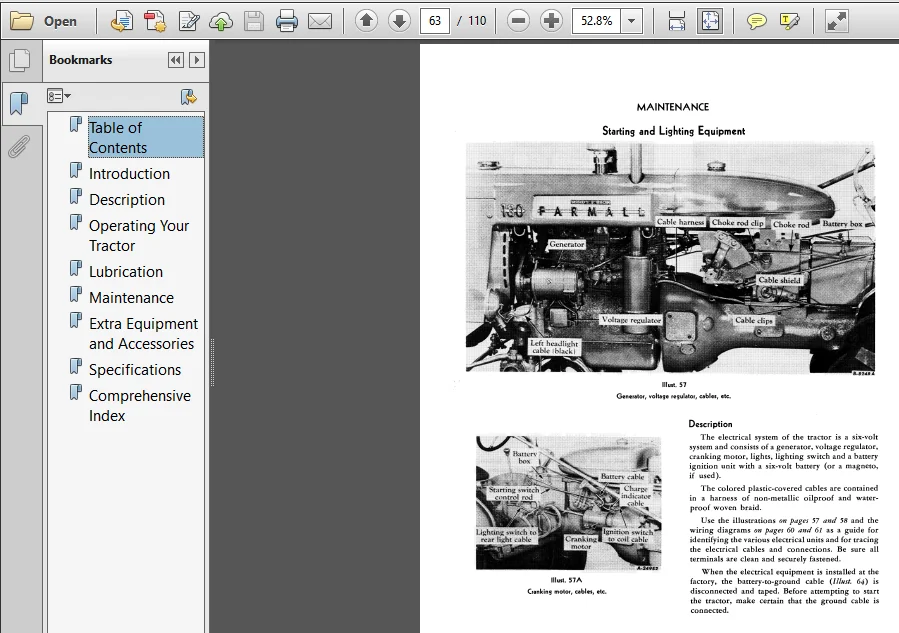Screen dimensions: 899x633
Task: Click the upload to cloud icon
Action: (221, 22)
